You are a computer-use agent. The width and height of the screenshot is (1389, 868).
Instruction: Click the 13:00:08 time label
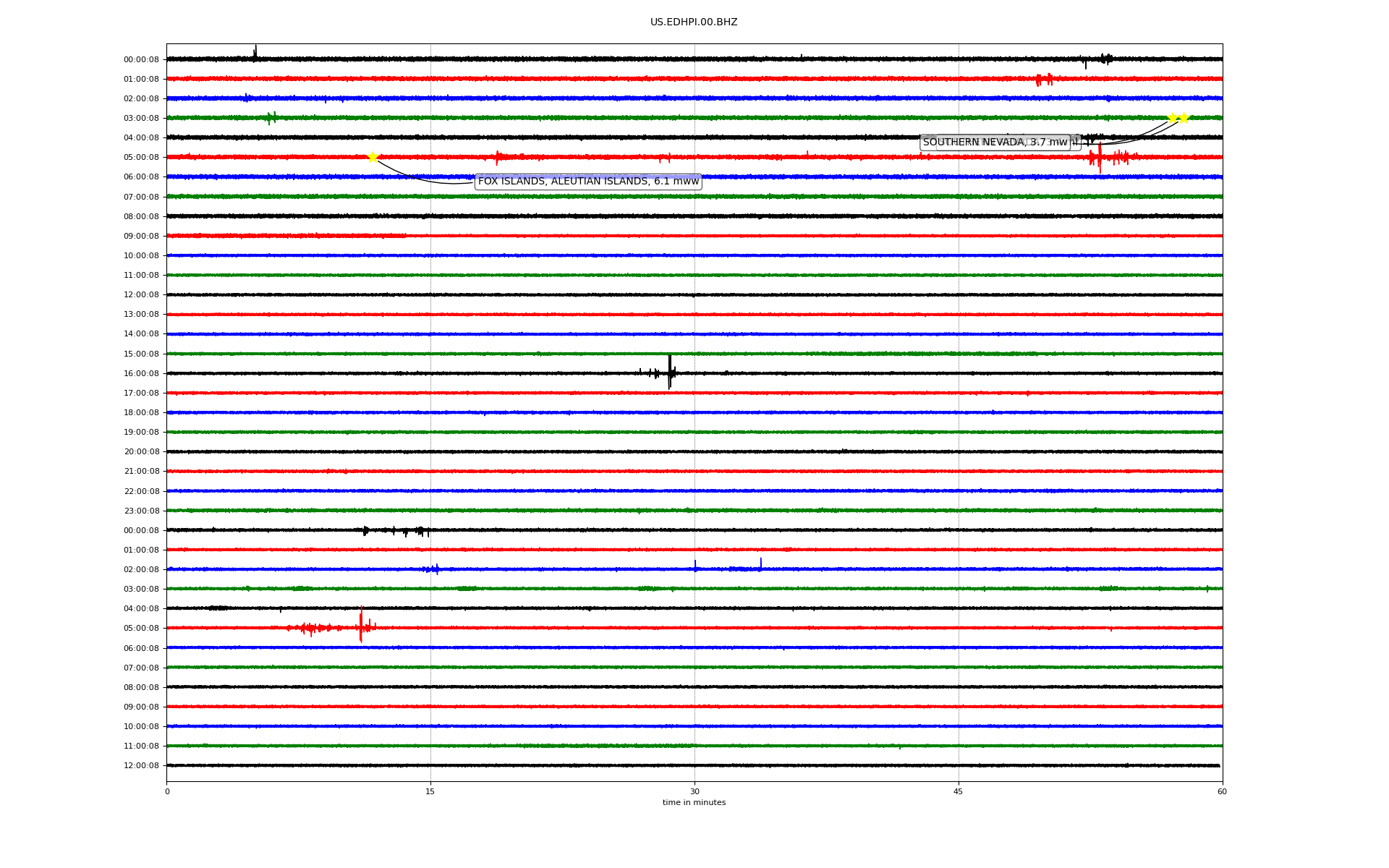[x=141, y=315]
